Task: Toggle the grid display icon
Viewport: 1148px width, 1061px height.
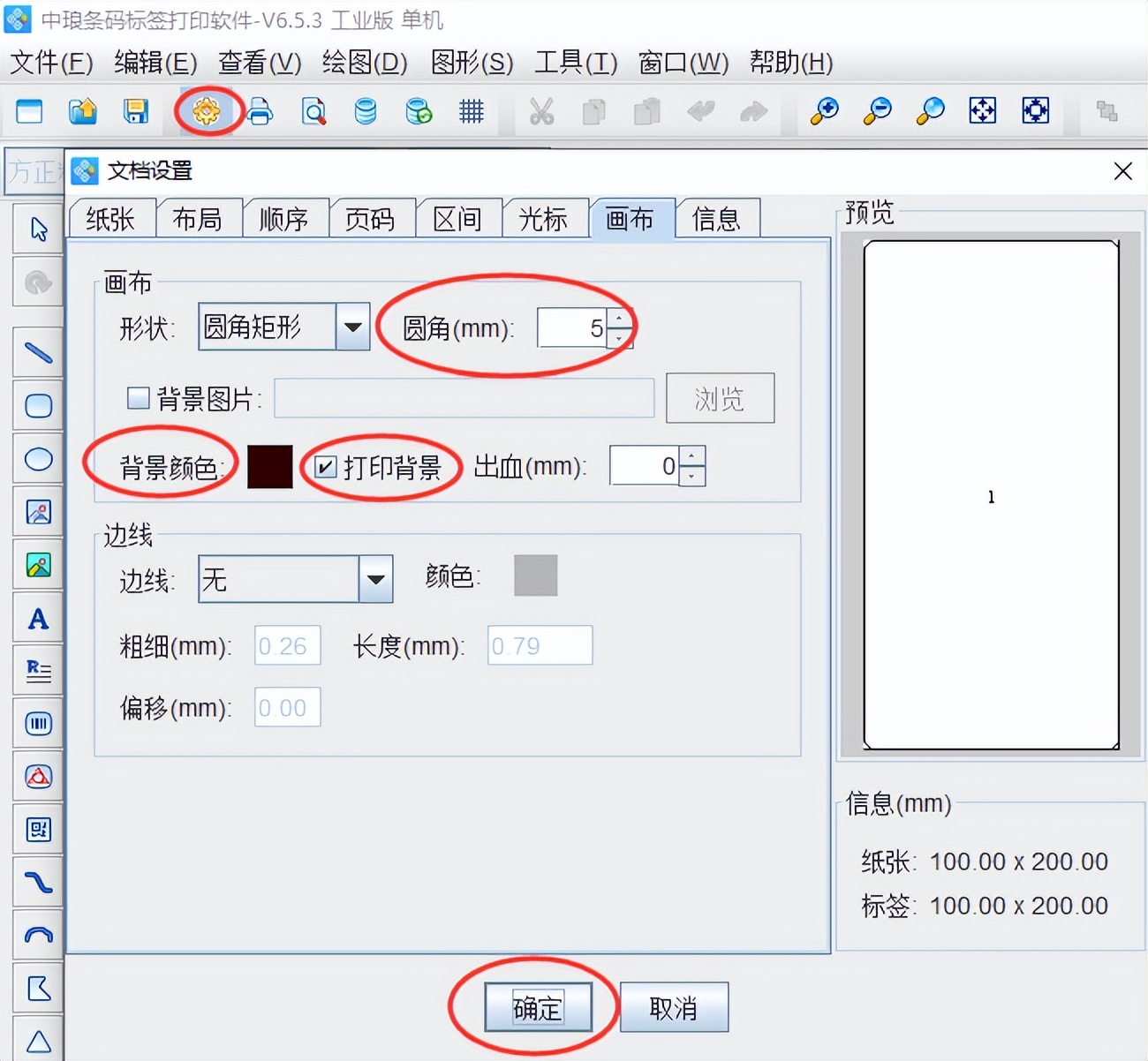Action: click(x=472, y=111)
